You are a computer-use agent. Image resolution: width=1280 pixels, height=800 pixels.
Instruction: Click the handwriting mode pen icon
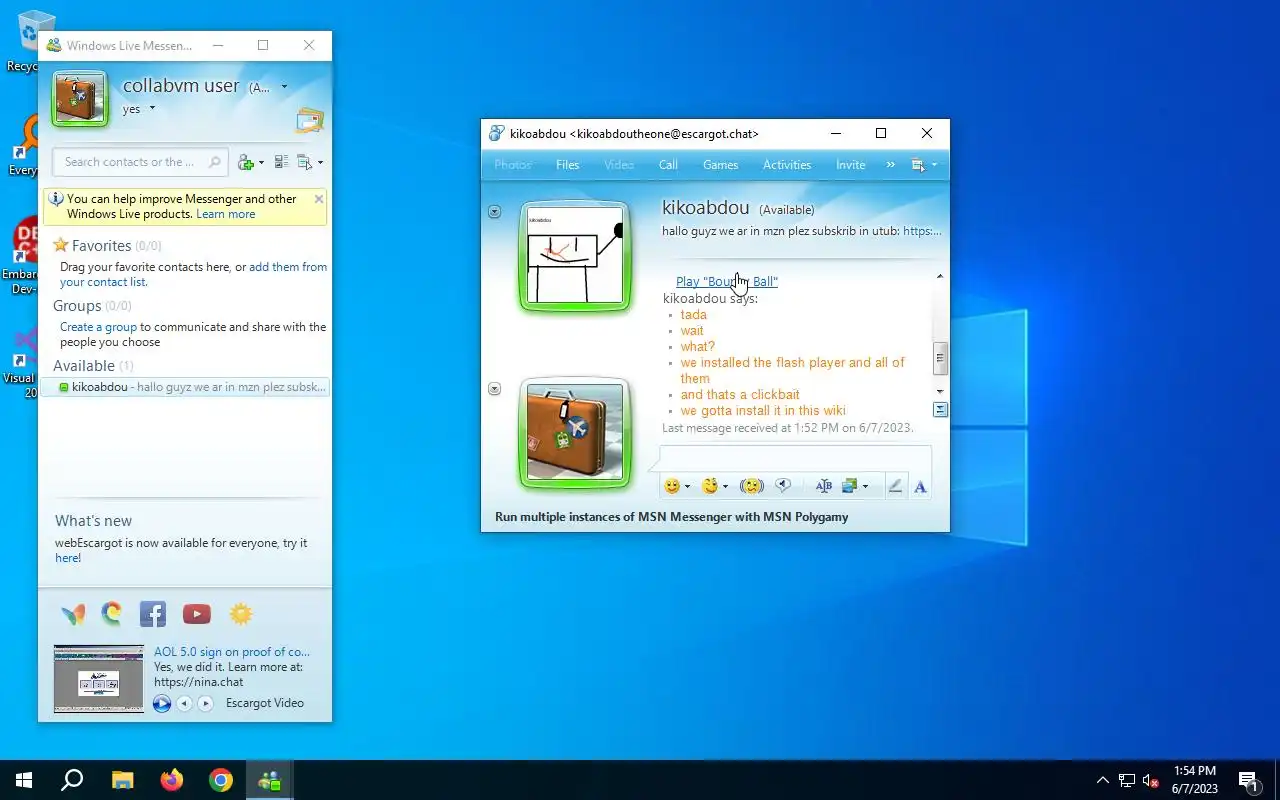click(x=895, y=486)
